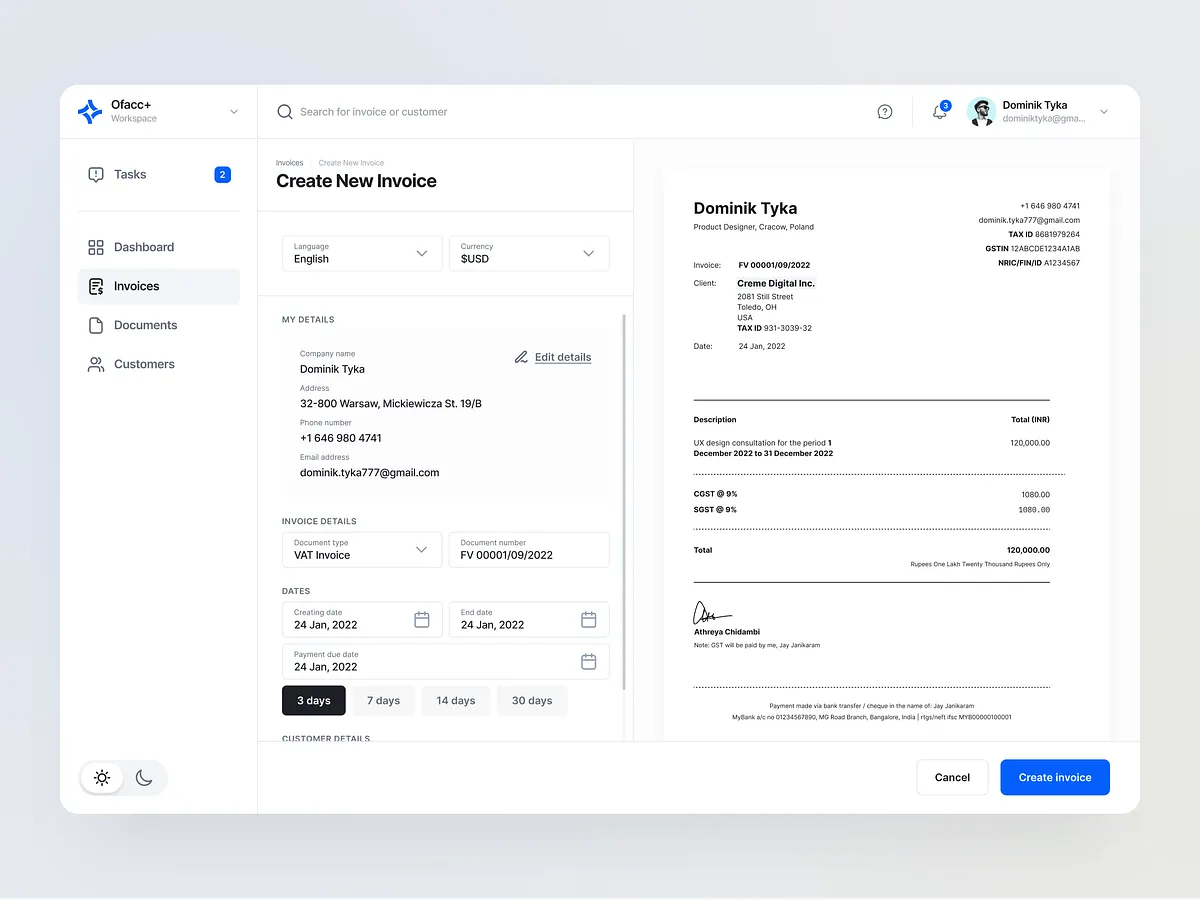
Task: Click the Cancel button
Action: point(952,777)
